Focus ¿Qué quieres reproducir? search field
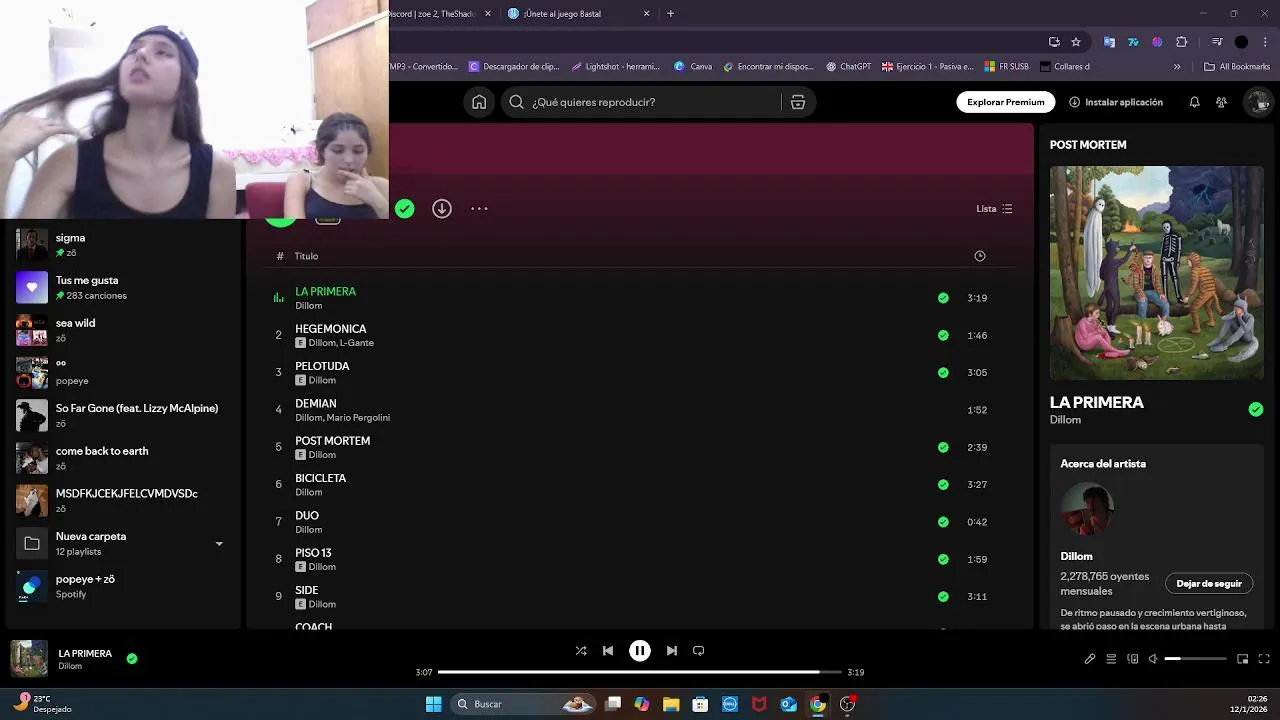 (x=642, y=102)
